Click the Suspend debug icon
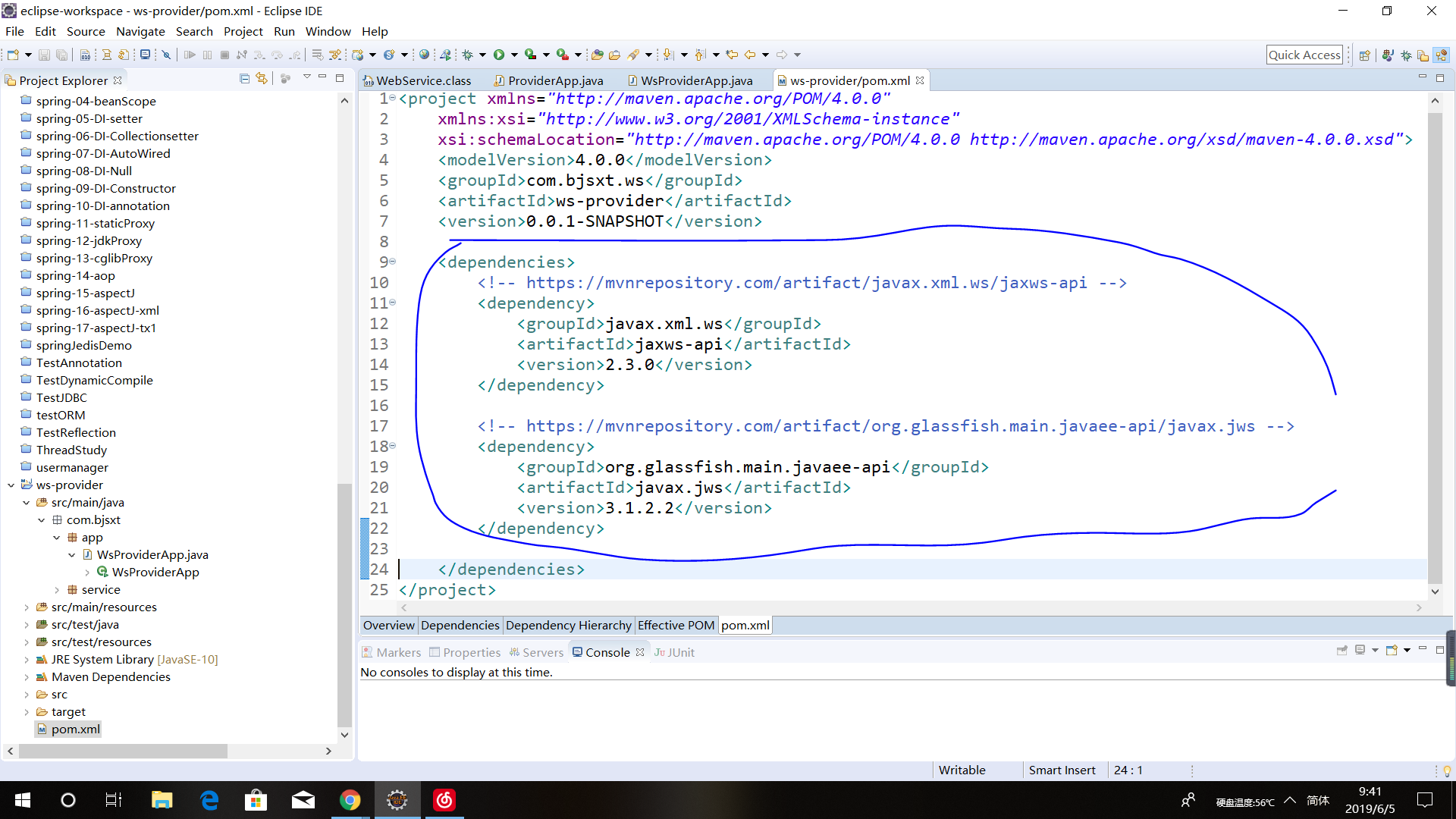 (207, 55)
